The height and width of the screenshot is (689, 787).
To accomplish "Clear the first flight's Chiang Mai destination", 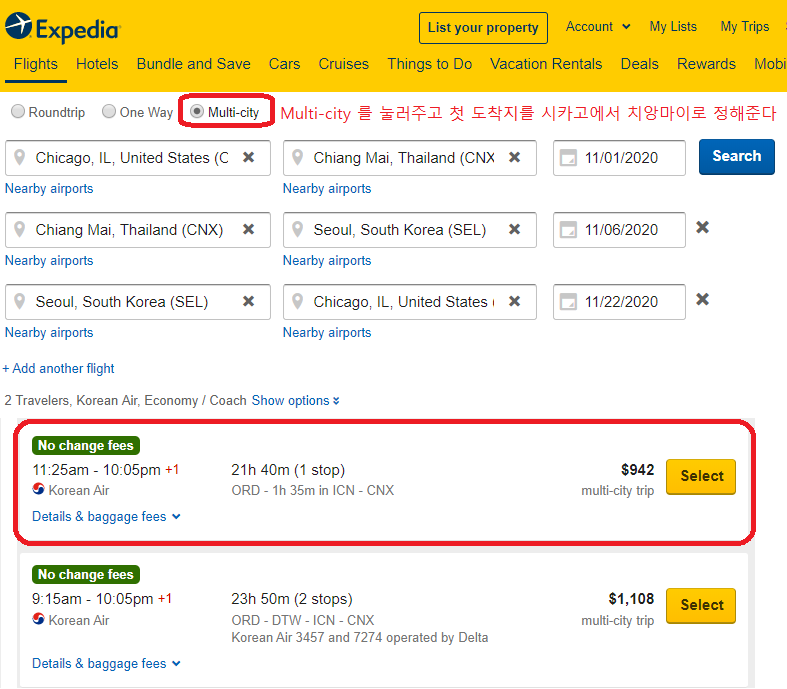I will coord(514,158).
